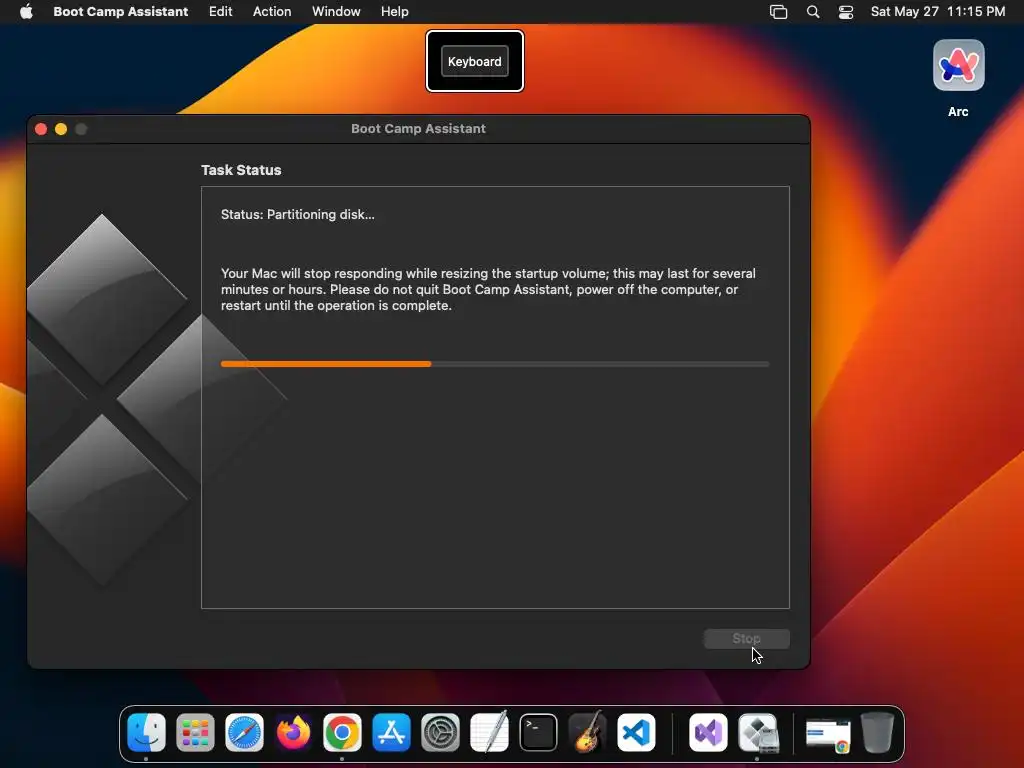
Task: Click the partitioning progress bar
Action: pyautogui.click(x=495, y=364)
